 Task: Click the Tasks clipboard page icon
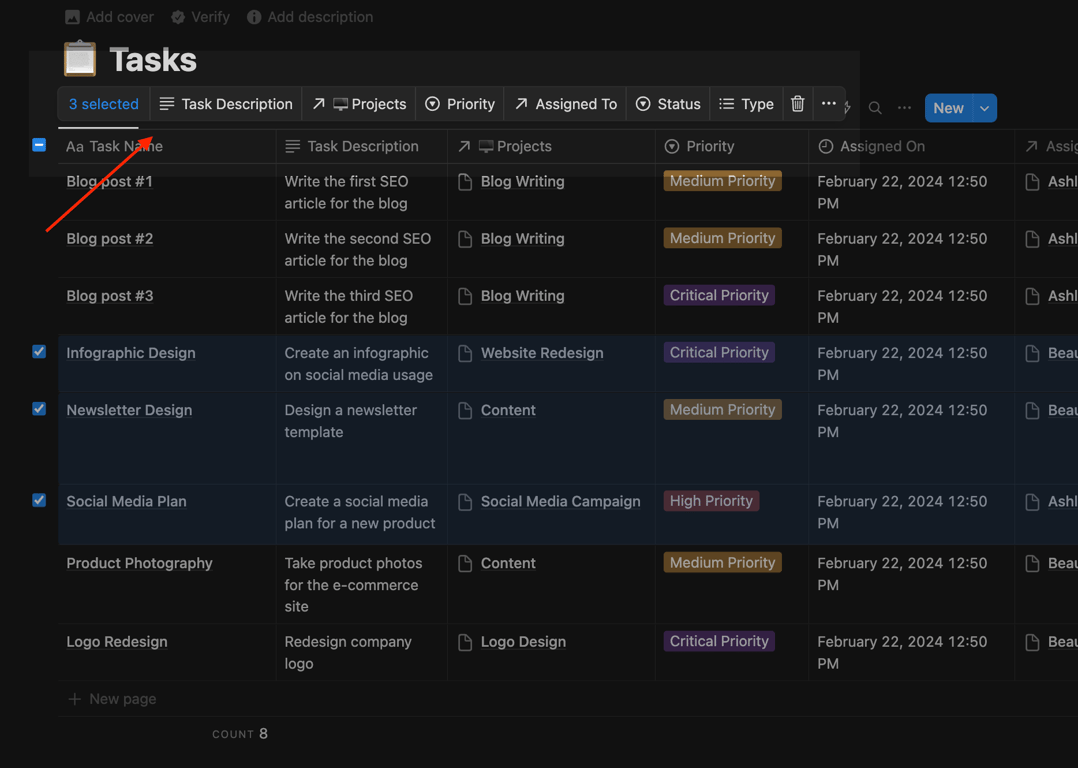[x=80, y=59]
